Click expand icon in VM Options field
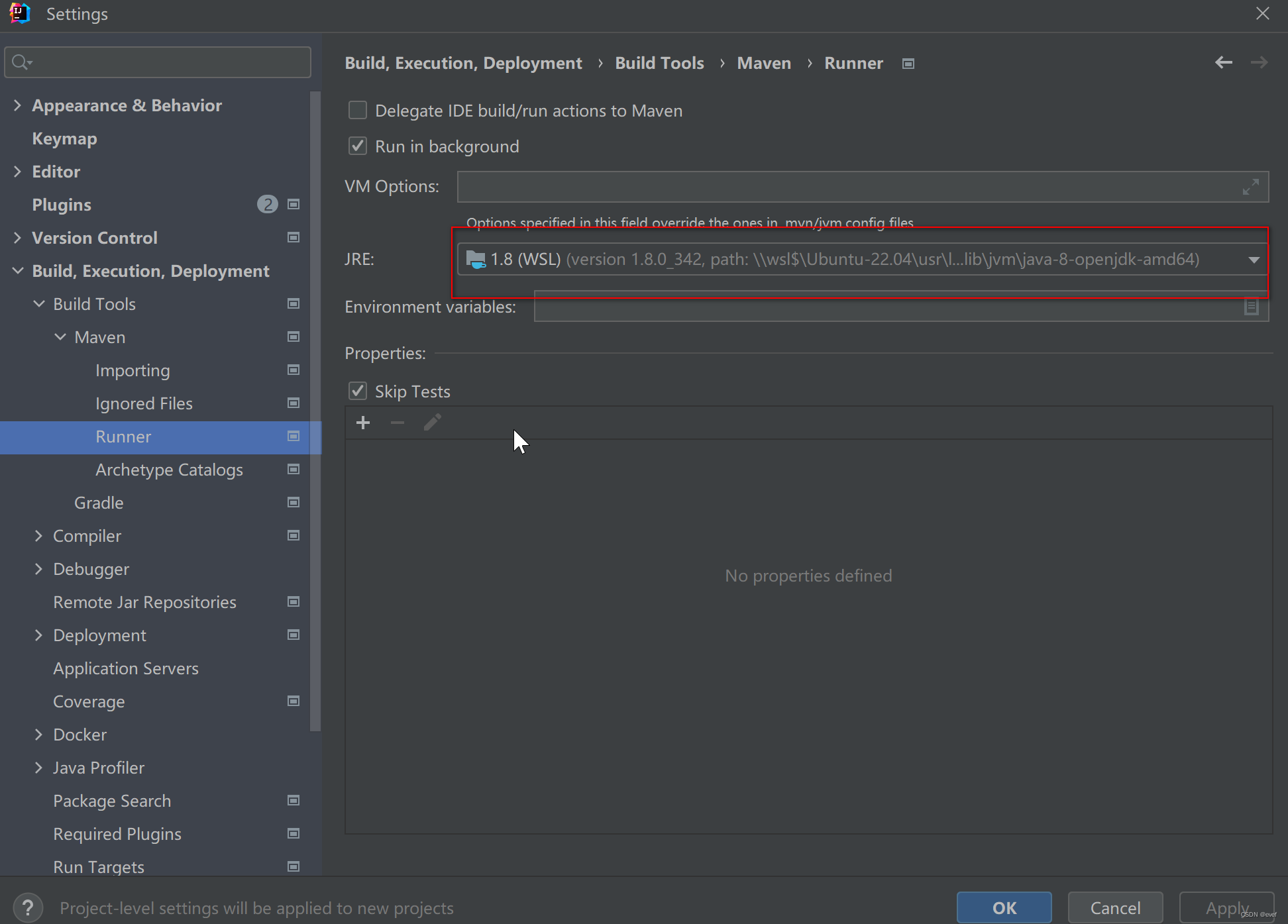1288x924 pixels. click(x=1251, y=187)
